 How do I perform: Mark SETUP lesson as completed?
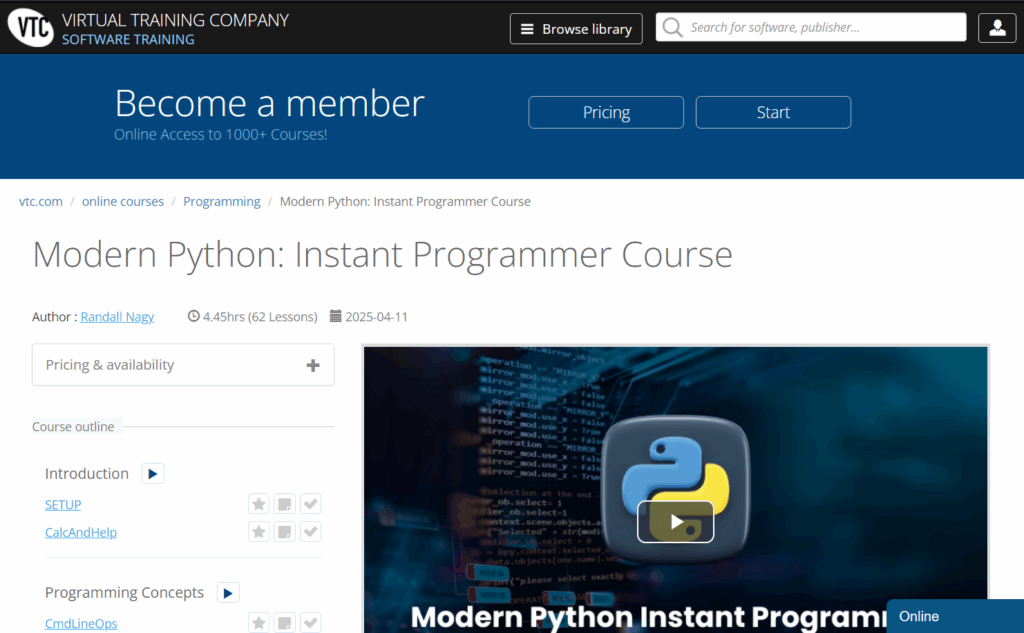311,504
